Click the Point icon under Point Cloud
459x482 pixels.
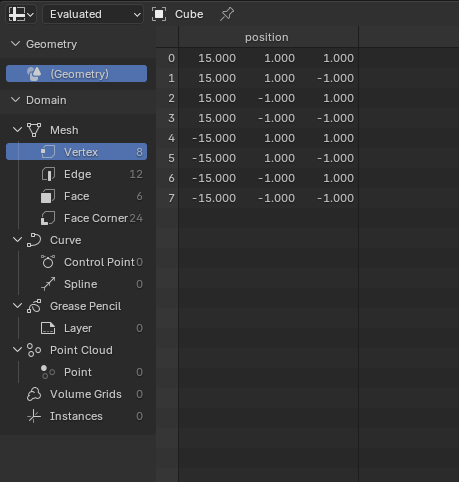click(x=48, y=372)
